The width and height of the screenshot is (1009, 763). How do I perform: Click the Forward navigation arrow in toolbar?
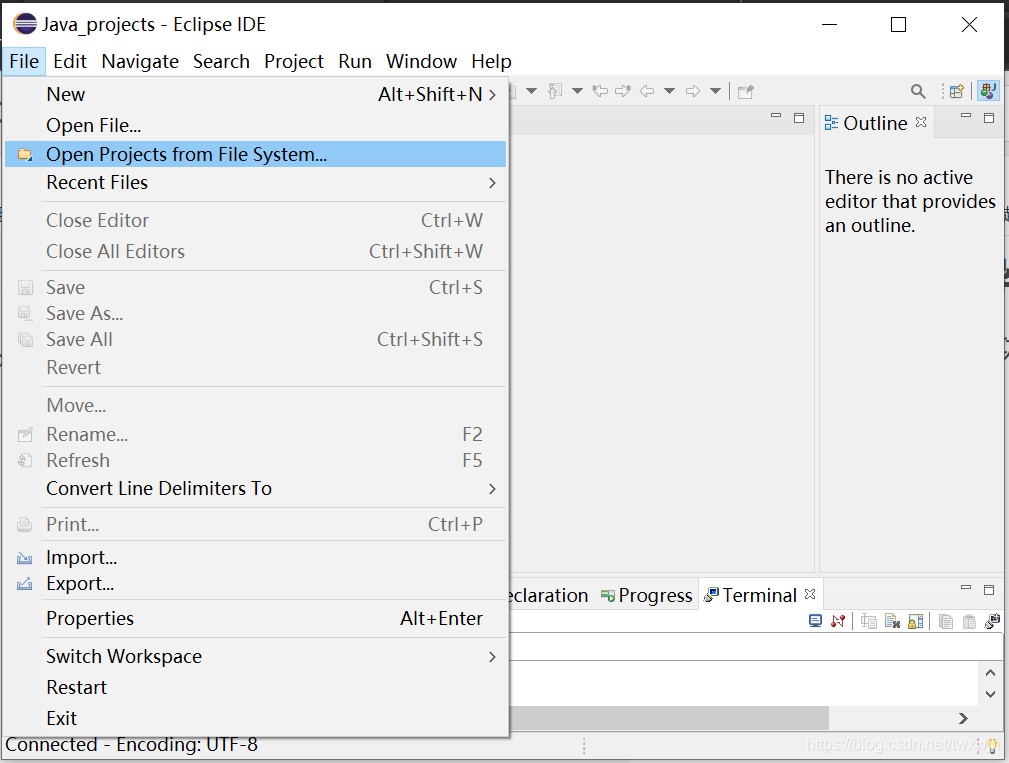point(693,91)
